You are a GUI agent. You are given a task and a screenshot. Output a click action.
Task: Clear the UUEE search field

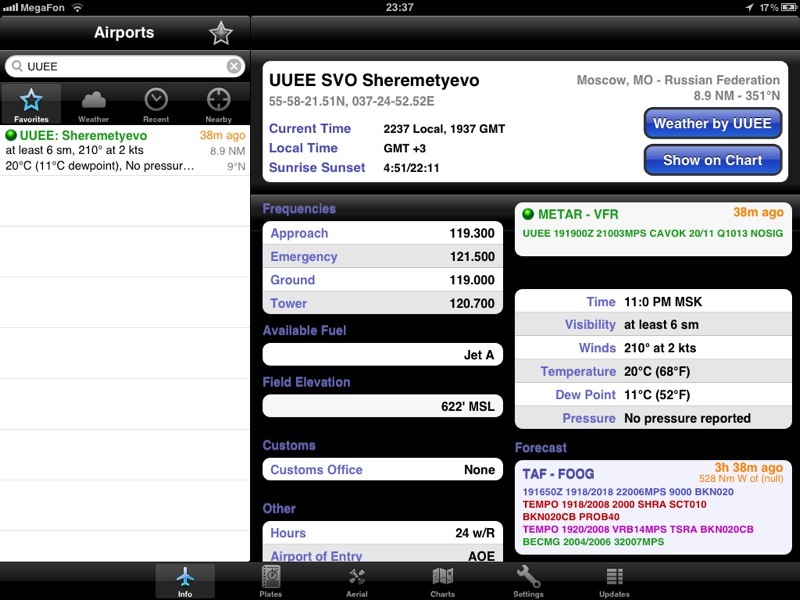pyautogui.click(x=233, y=67)
